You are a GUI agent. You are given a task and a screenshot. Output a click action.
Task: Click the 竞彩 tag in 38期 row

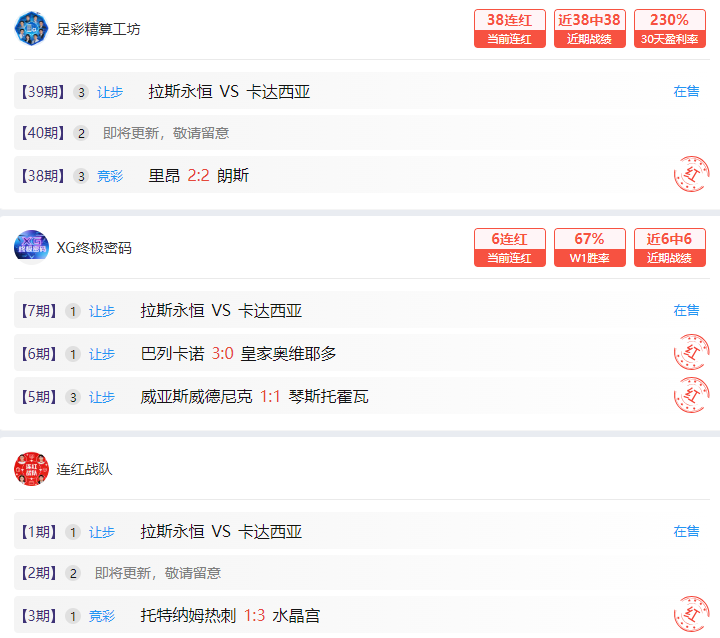pos(110,176)
